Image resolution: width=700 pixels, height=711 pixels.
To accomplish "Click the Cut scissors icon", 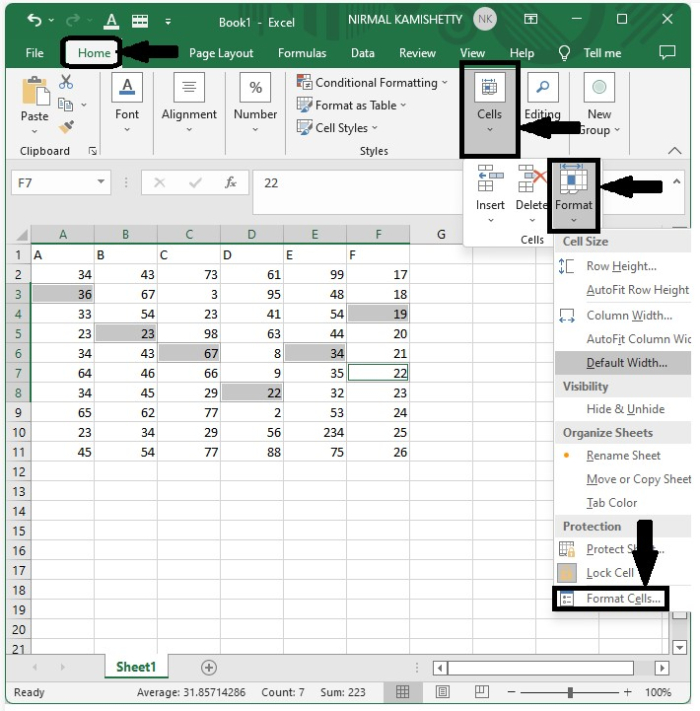I will pos(66,82).
